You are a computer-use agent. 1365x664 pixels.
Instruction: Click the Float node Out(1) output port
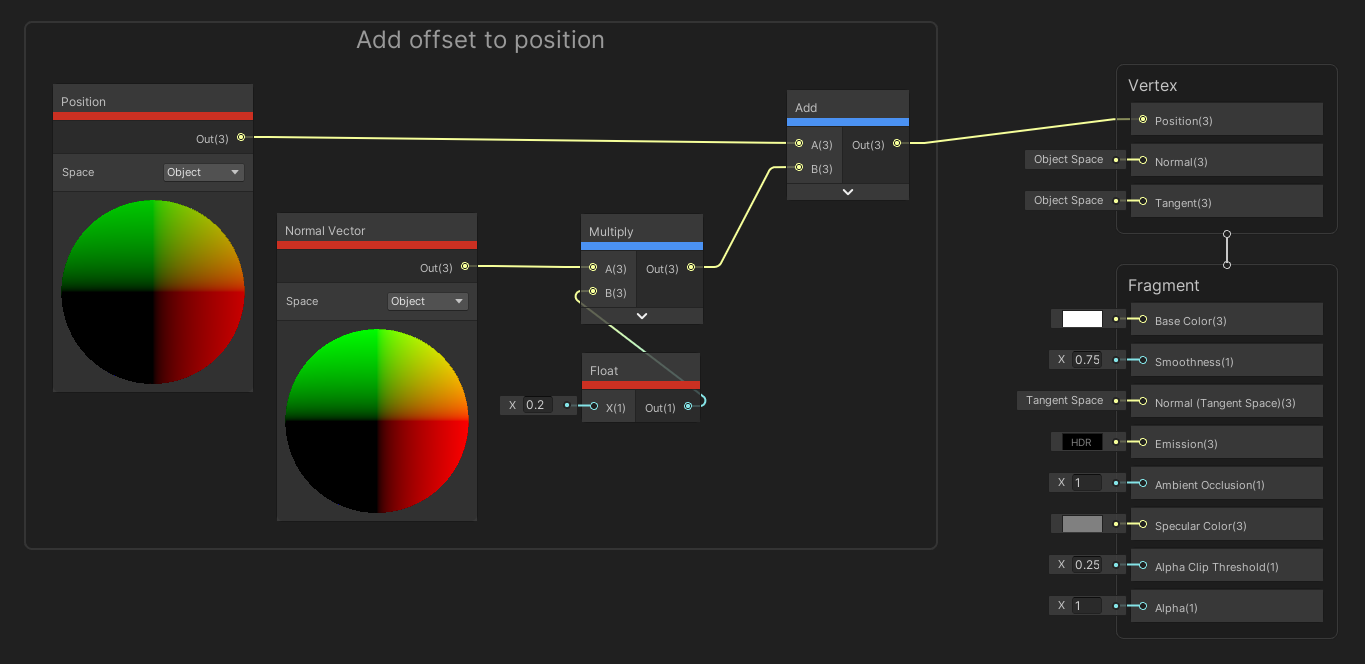(687, 407)
